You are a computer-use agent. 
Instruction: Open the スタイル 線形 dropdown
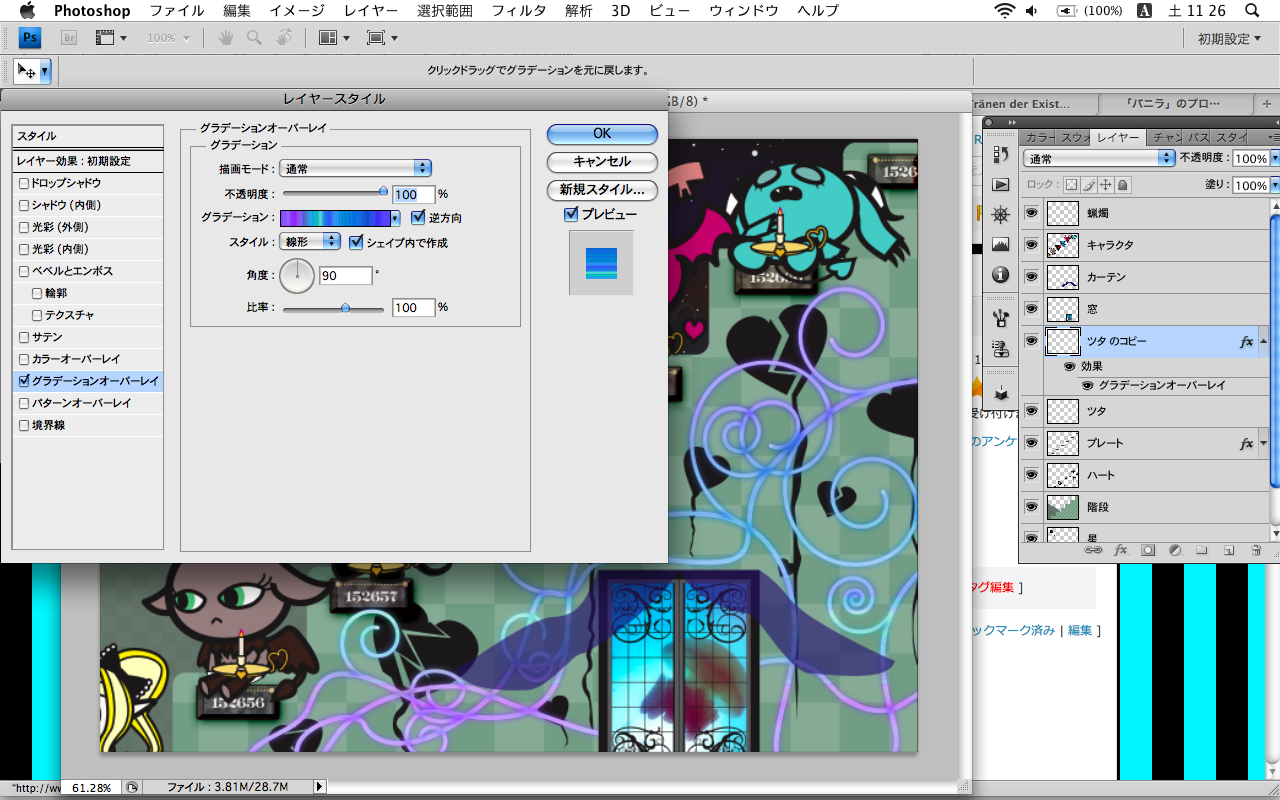310,242
